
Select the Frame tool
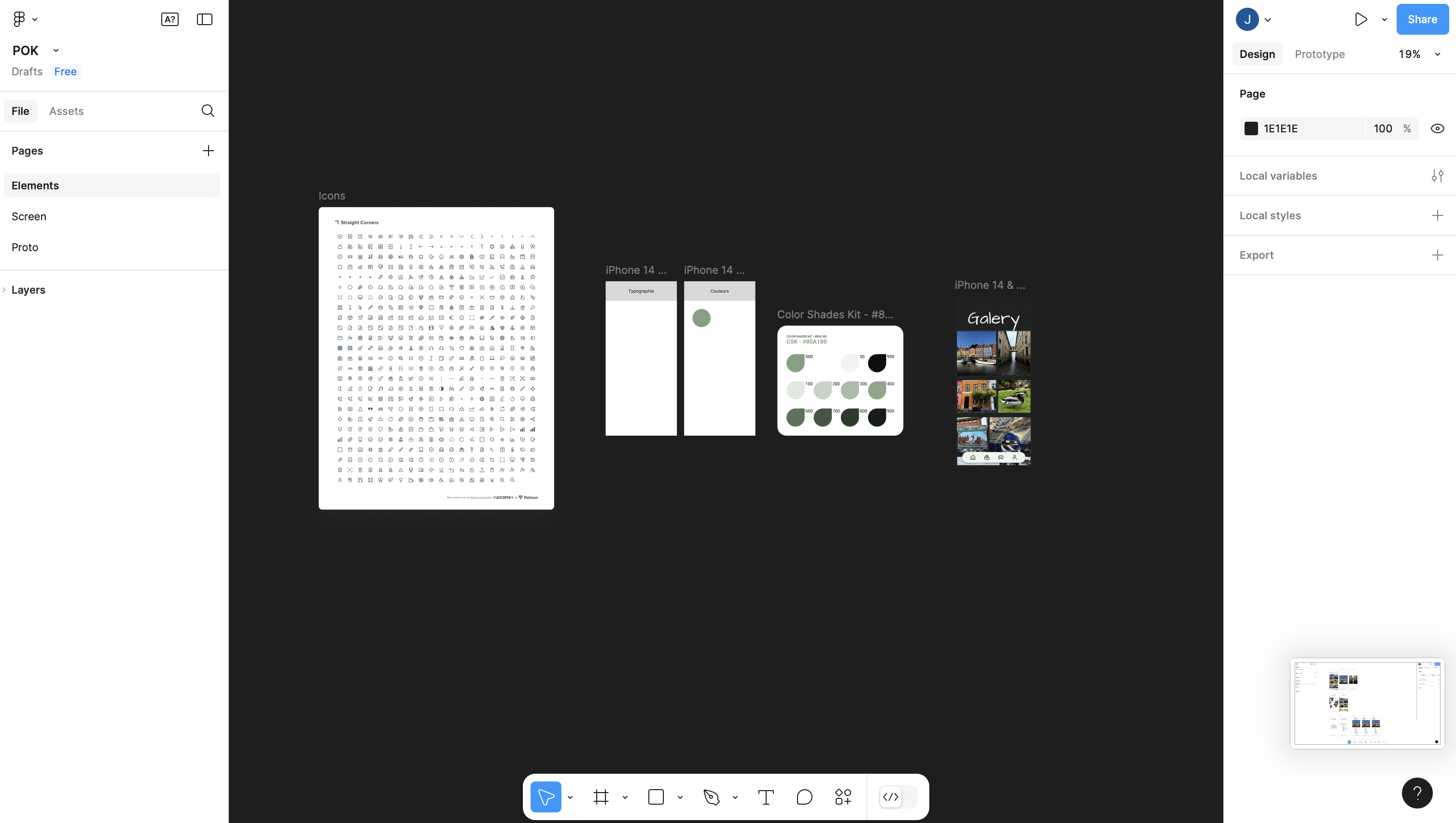(601, 797)
